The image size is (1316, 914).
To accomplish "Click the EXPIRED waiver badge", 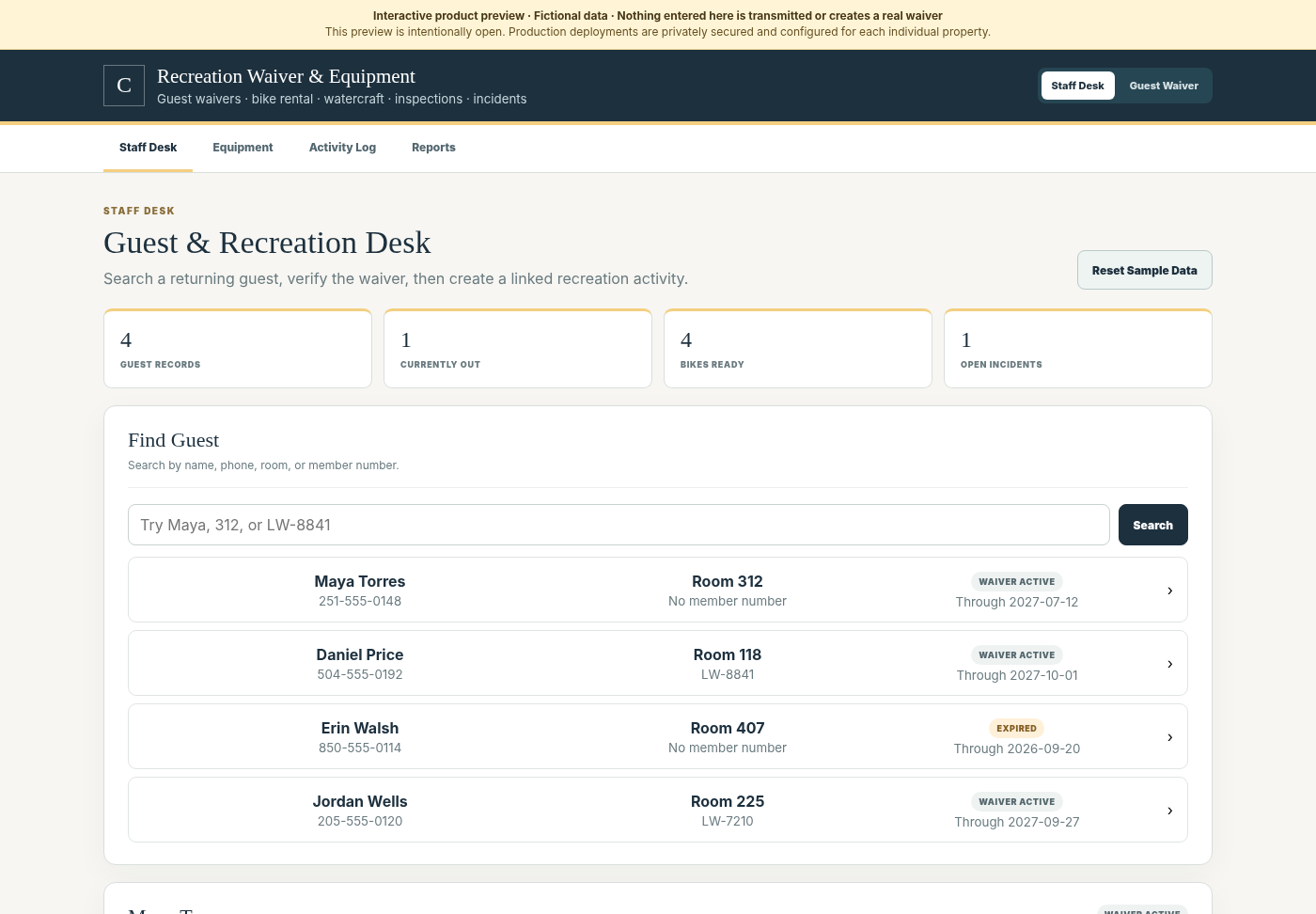I will (1017, 728).
